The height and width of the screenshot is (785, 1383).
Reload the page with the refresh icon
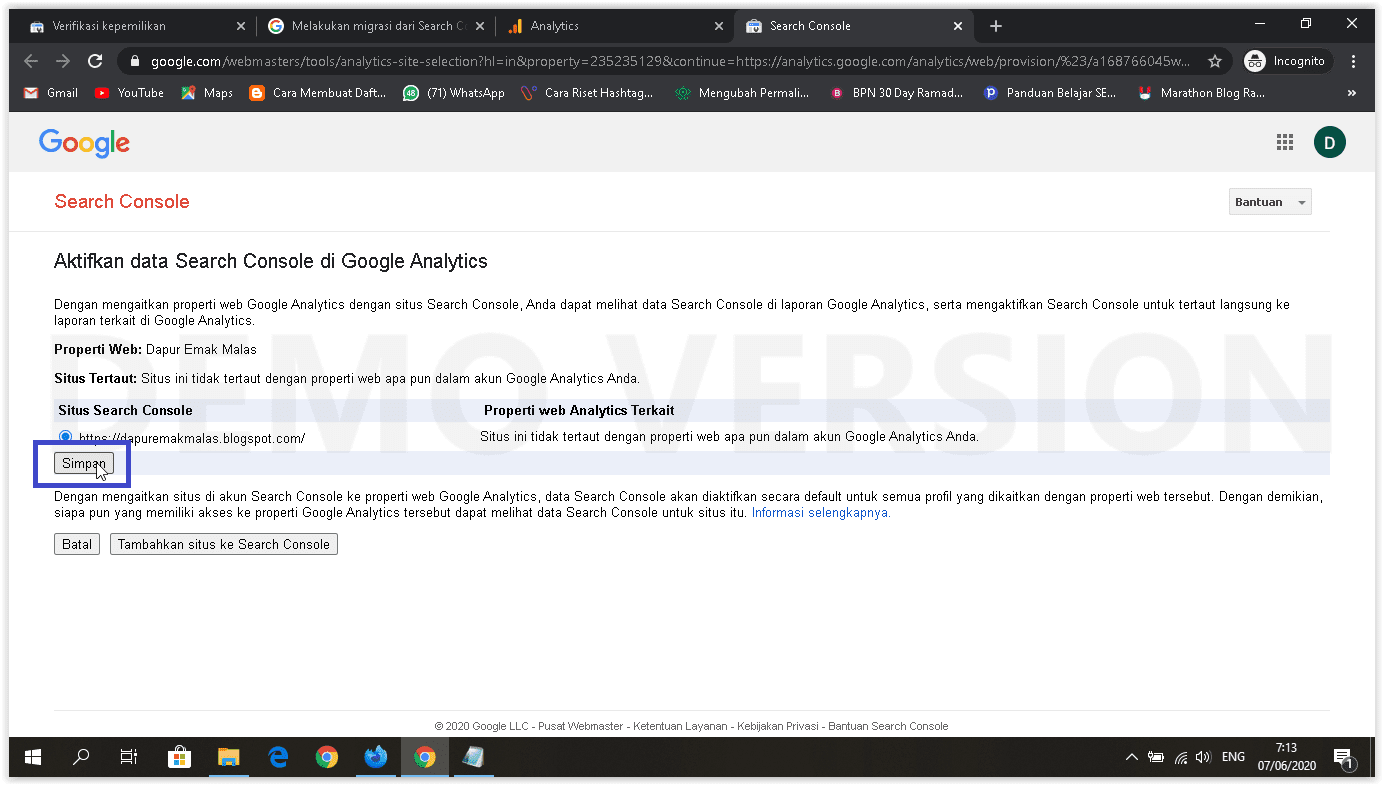tap(95, 61)
